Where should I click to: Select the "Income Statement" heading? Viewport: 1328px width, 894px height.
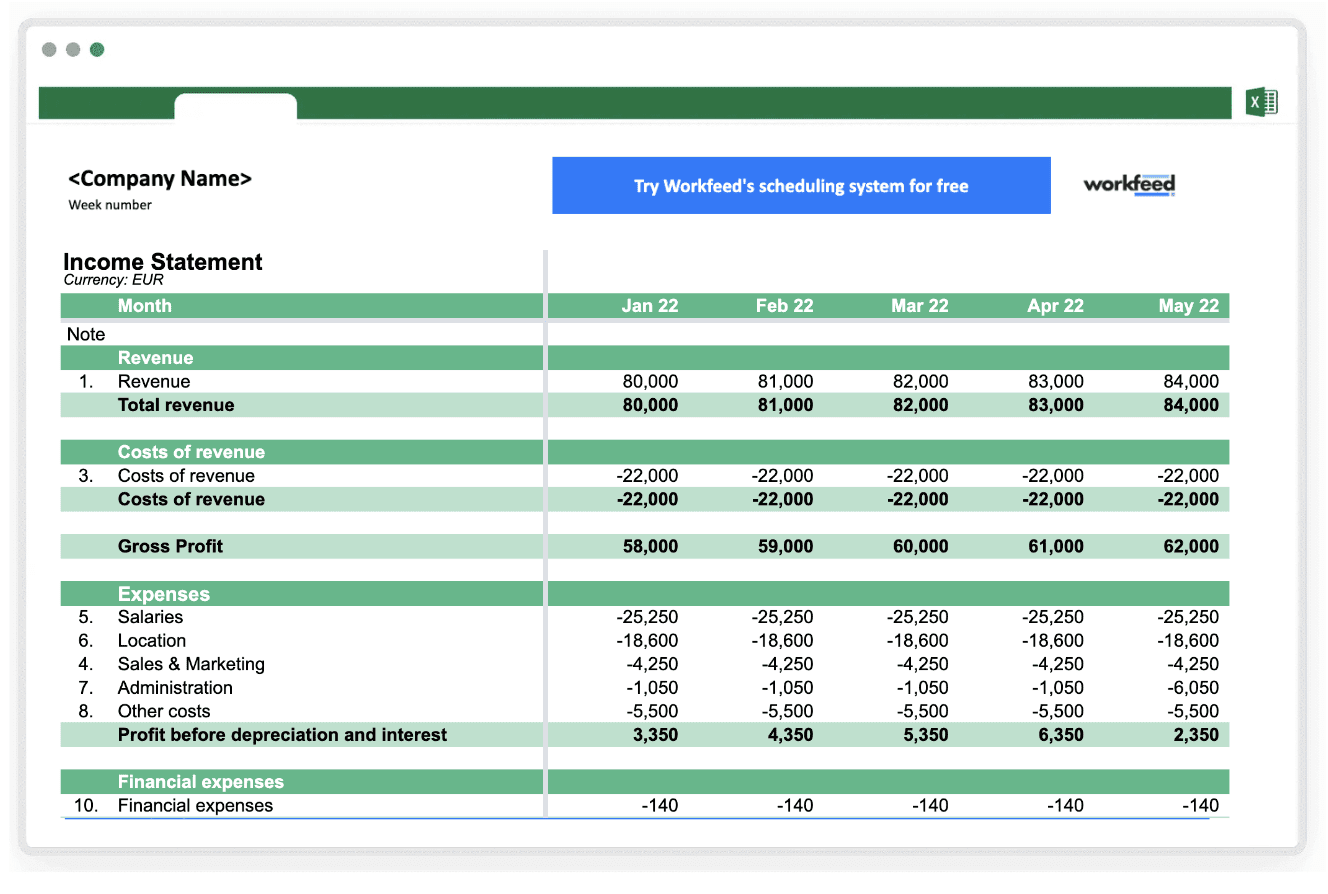(162, 262)
